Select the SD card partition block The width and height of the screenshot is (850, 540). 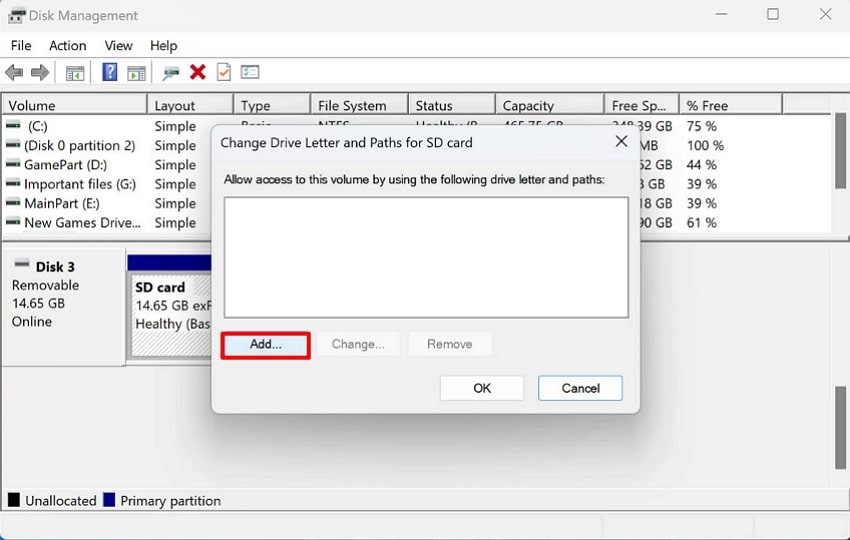pyautogui.click(x=170, y=306)
